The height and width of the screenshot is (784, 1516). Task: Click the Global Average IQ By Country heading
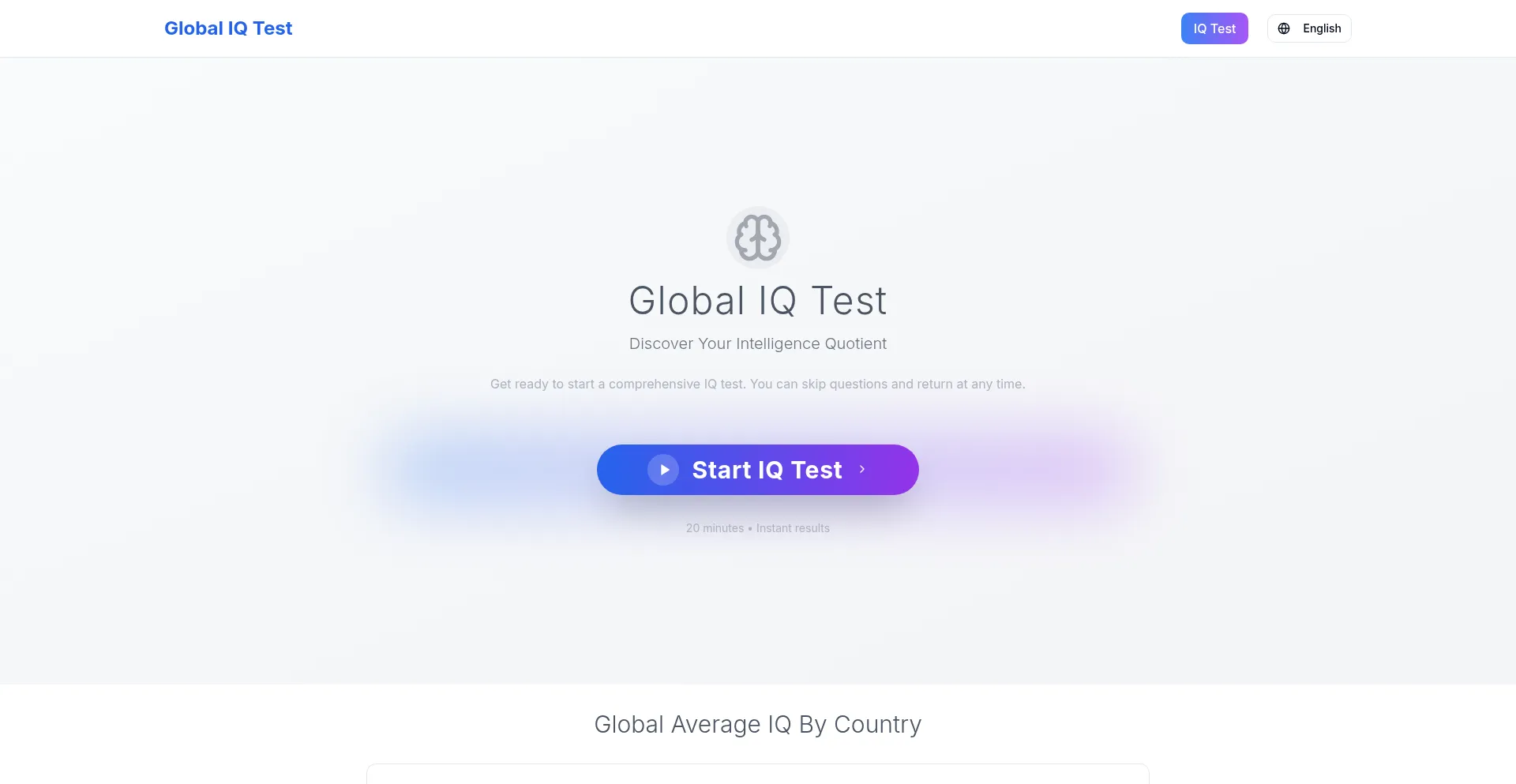pos(758,724)
